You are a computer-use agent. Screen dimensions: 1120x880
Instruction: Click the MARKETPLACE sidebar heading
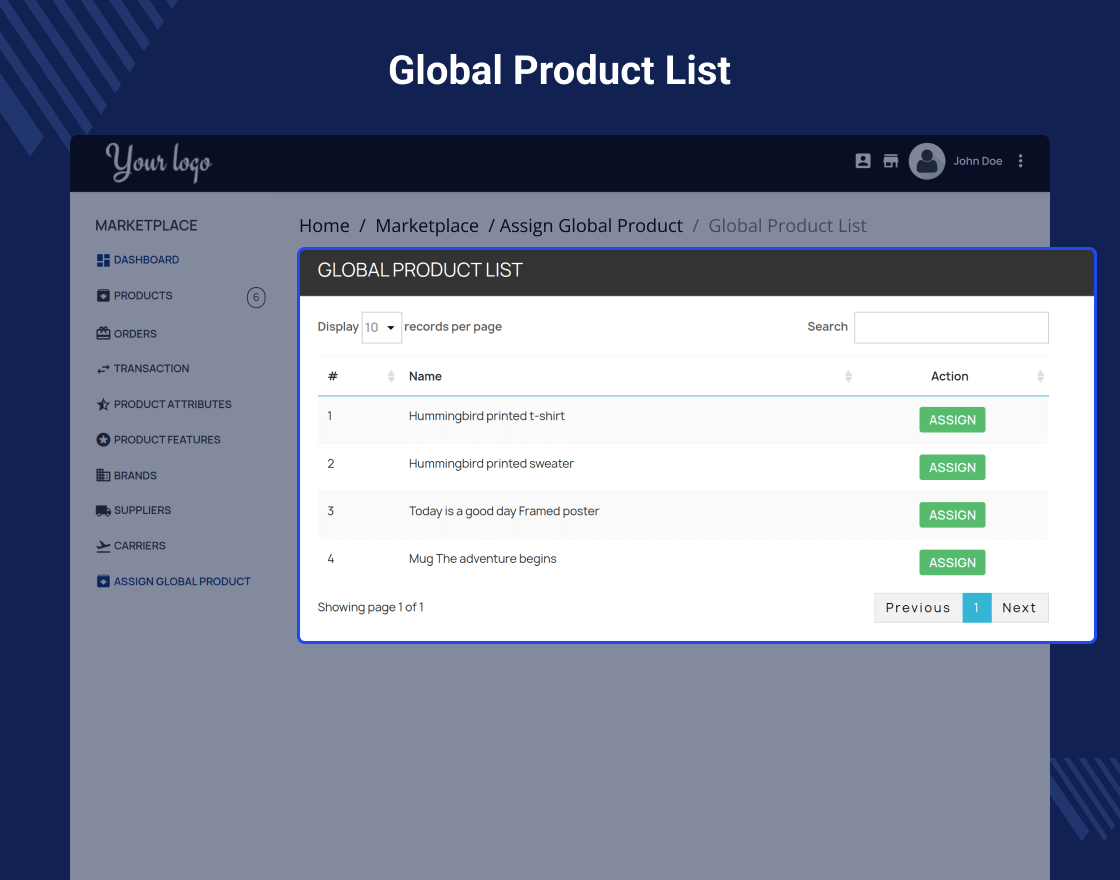(146, 226)
